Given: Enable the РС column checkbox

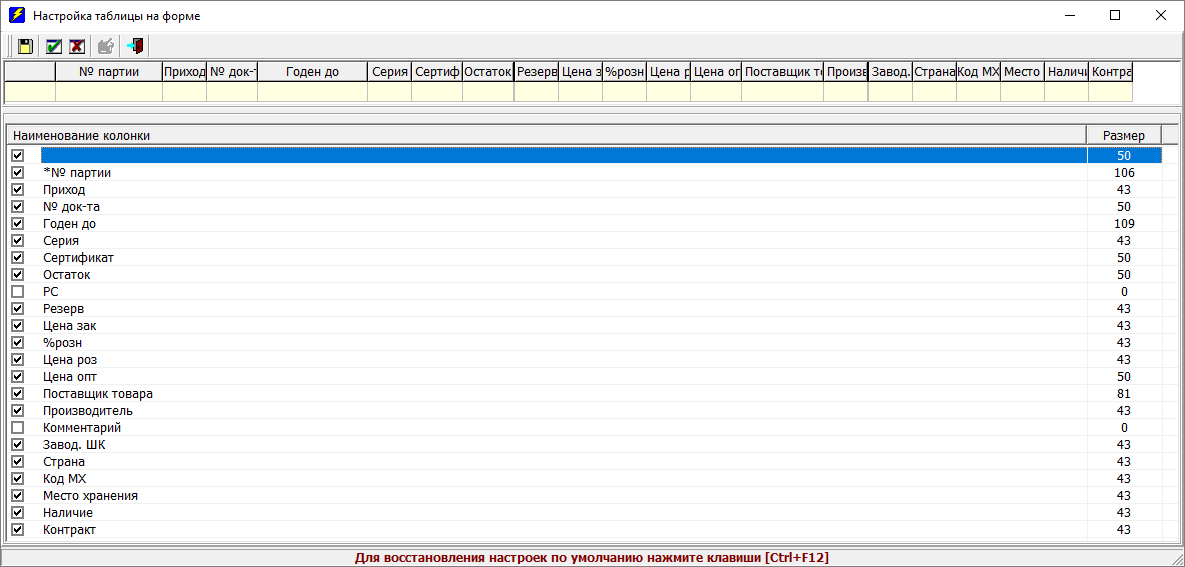Looking at the screenshot, I should [x=17, y=292].
